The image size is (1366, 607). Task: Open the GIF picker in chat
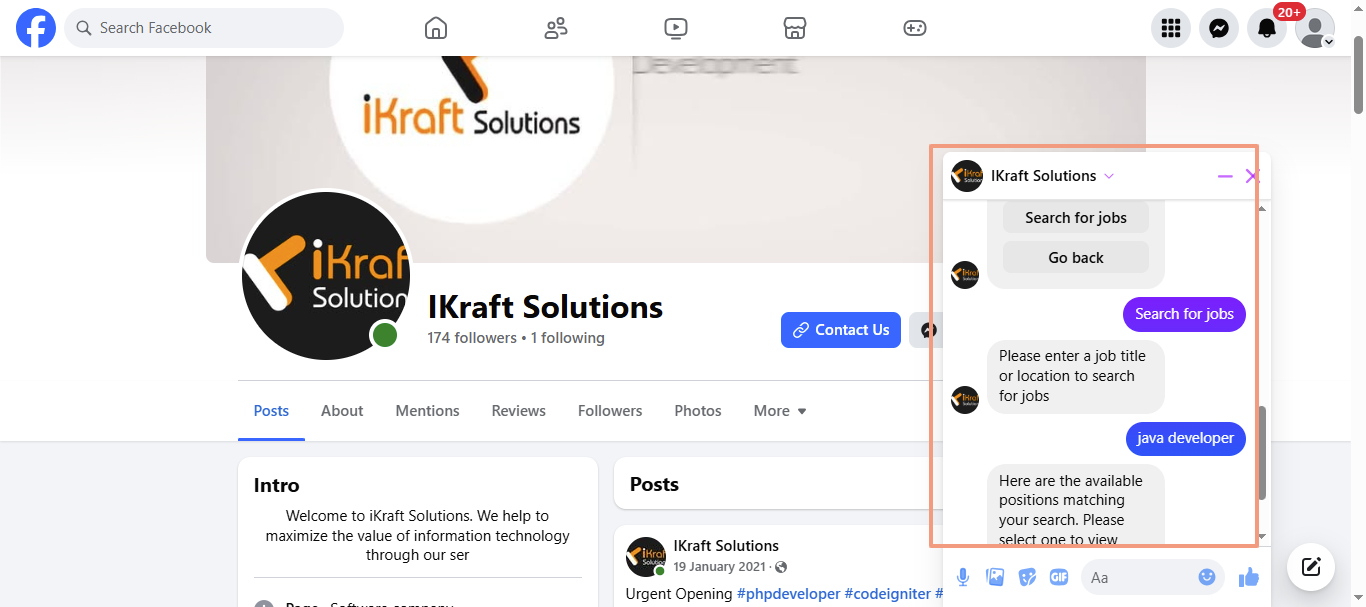[x=1059, y=577]
